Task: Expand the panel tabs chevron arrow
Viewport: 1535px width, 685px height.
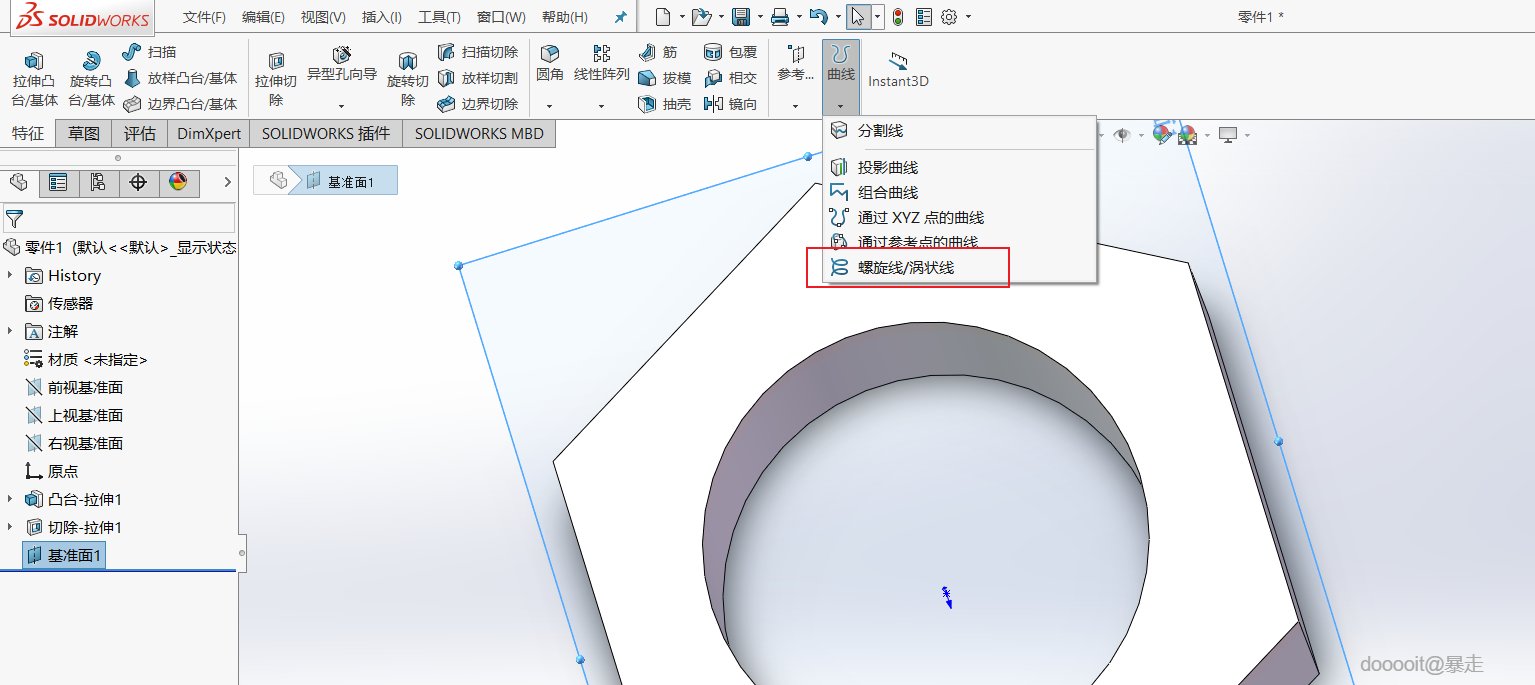Action: click(228, 182)
